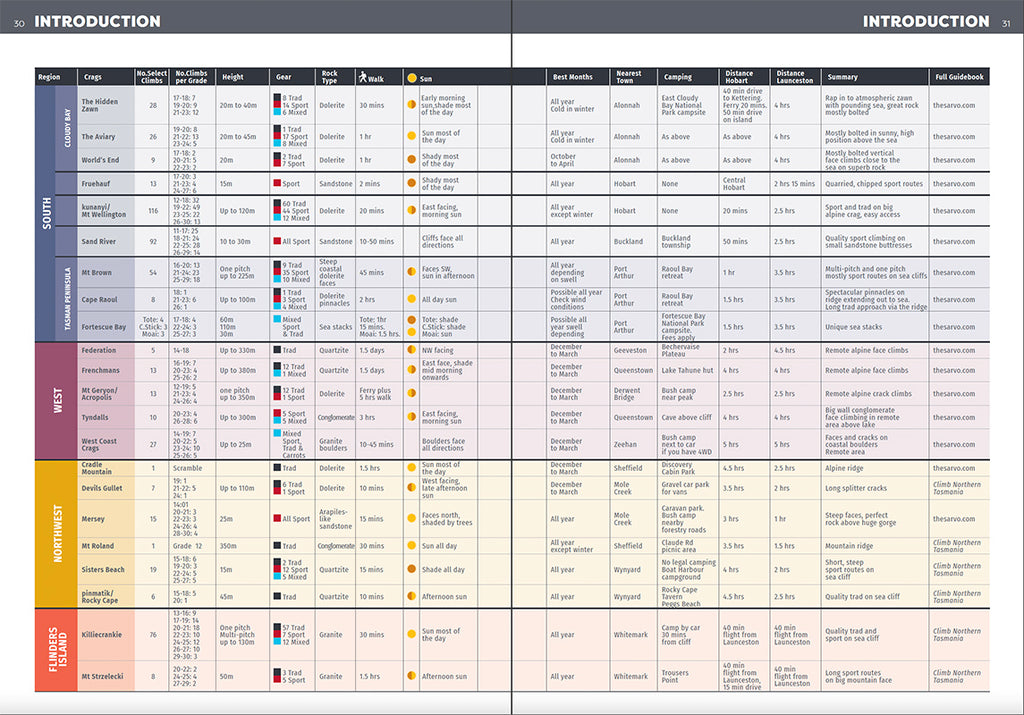1024x715 pixels.
Task: Select the shade icon in the Sisters Beach row
Action: coord(411,570)
